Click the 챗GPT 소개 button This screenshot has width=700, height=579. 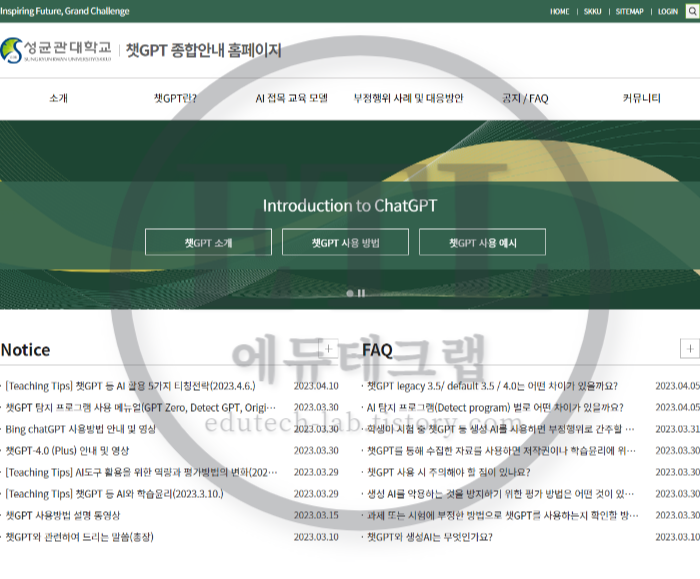[x=208, y=242]
